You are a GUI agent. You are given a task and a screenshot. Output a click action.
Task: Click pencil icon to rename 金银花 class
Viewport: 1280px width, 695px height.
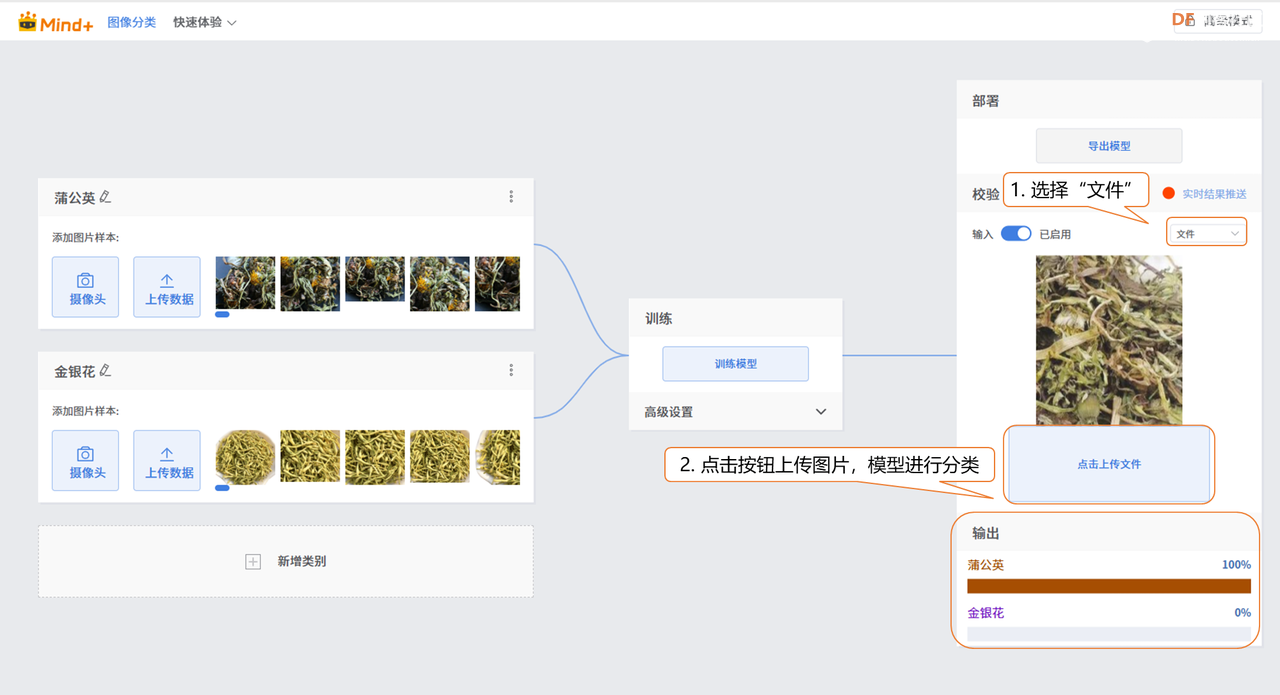[105, 370]
